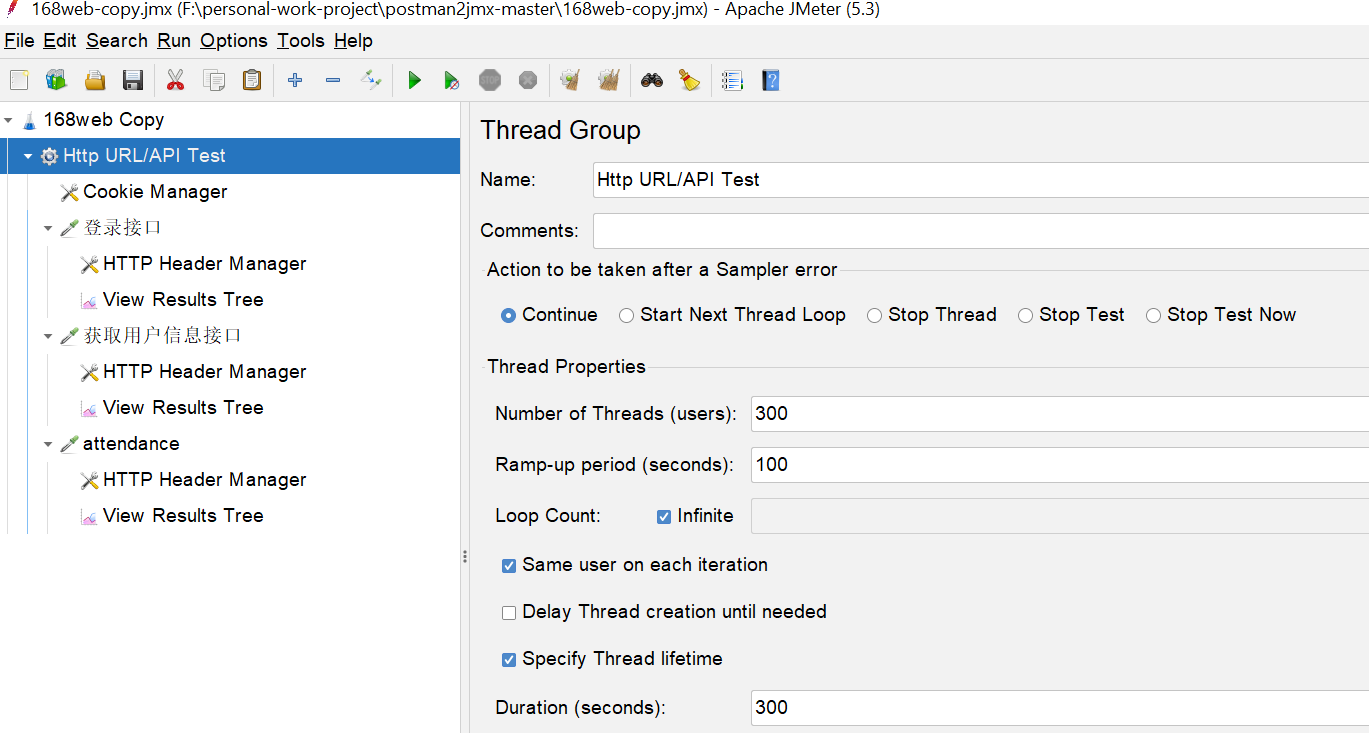This screenshot has width=1369, height=733.
Task: Select View Results Tree under 获取用户信息接口
Action: click(x=183, y=408)
